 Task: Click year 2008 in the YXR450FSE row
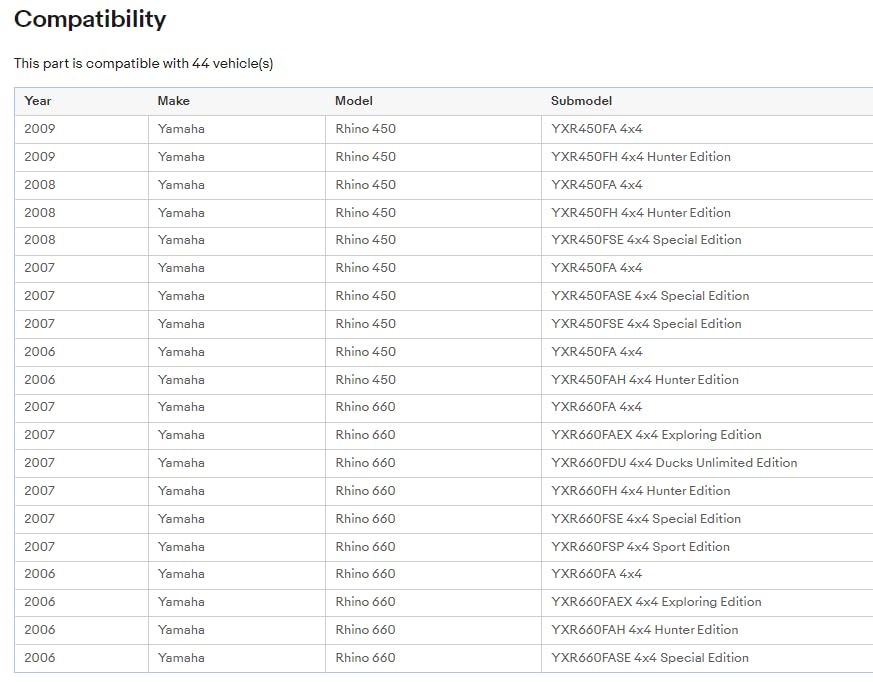coord(40,240)
